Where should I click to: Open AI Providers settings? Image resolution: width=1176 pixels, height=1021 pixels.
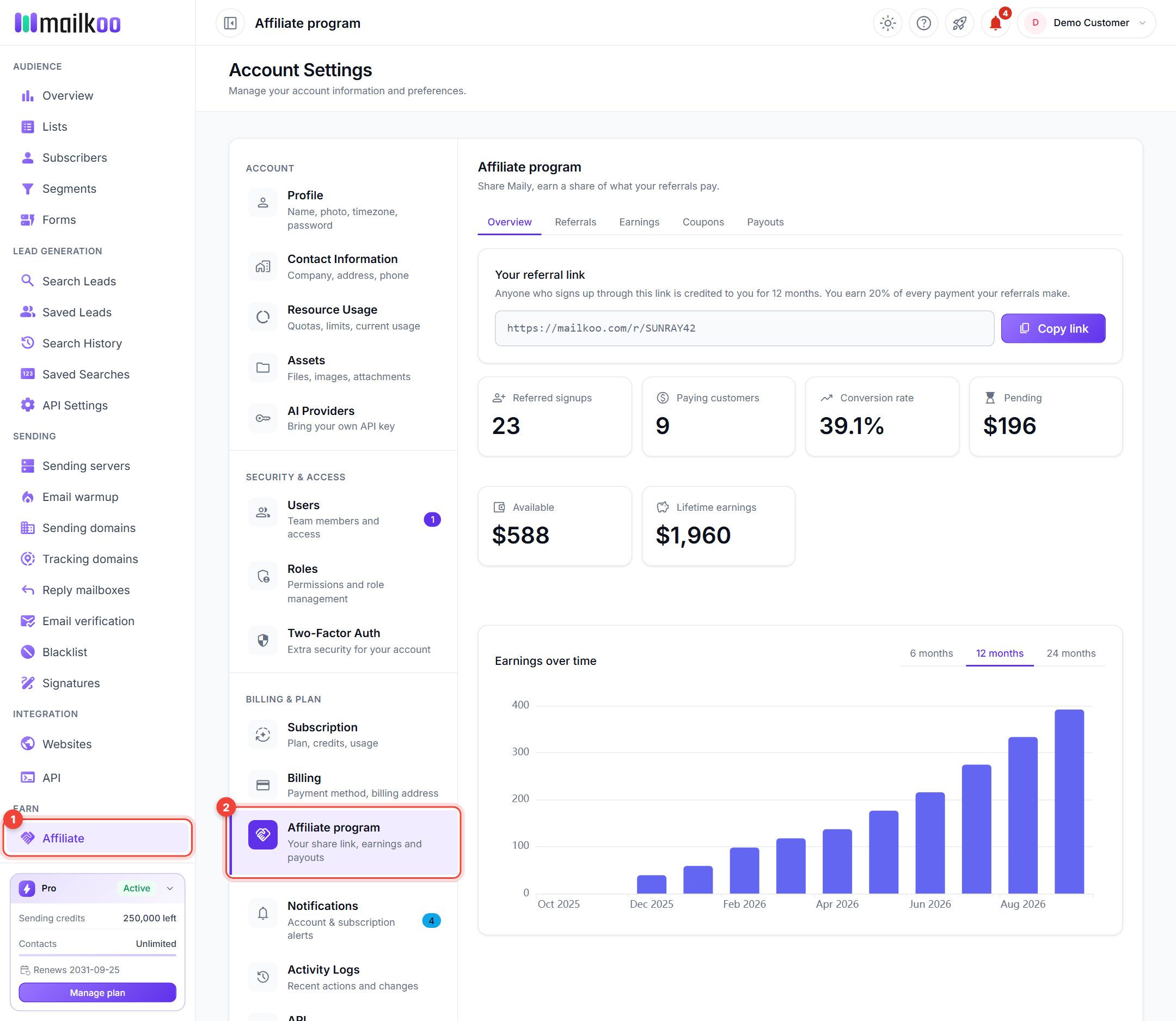point(343,418)
